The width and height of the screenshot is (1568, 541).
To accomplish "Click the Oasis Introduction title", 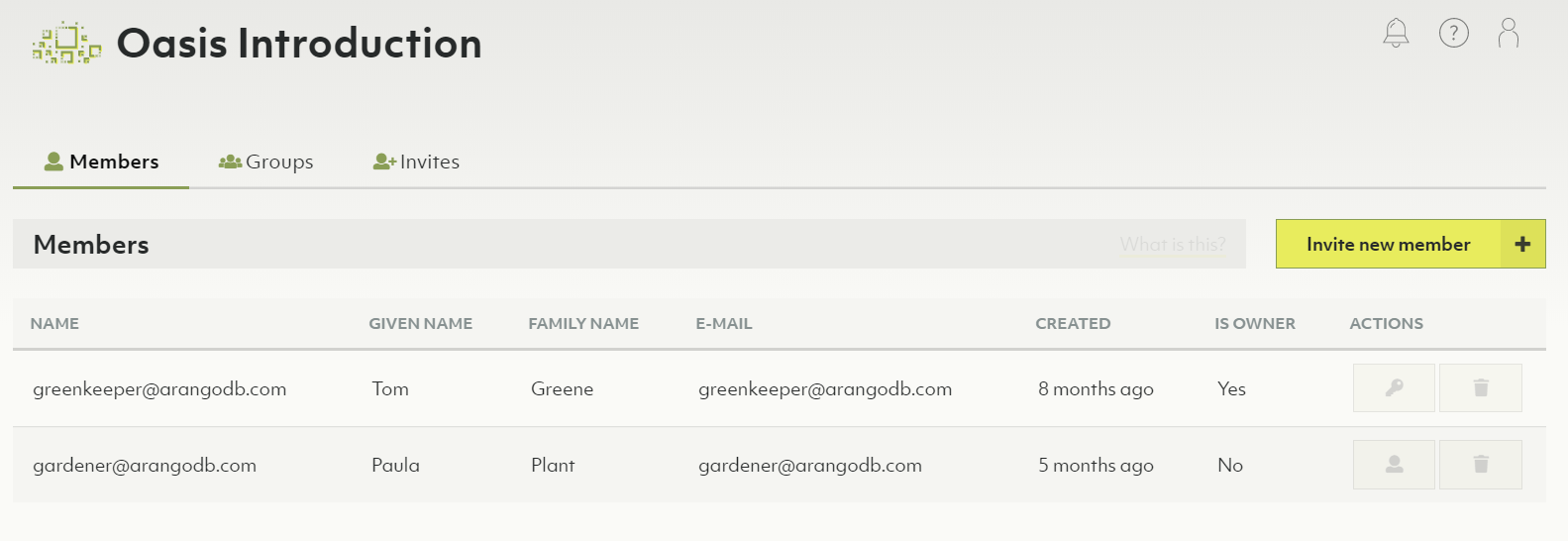I will (x=299, y=44).
